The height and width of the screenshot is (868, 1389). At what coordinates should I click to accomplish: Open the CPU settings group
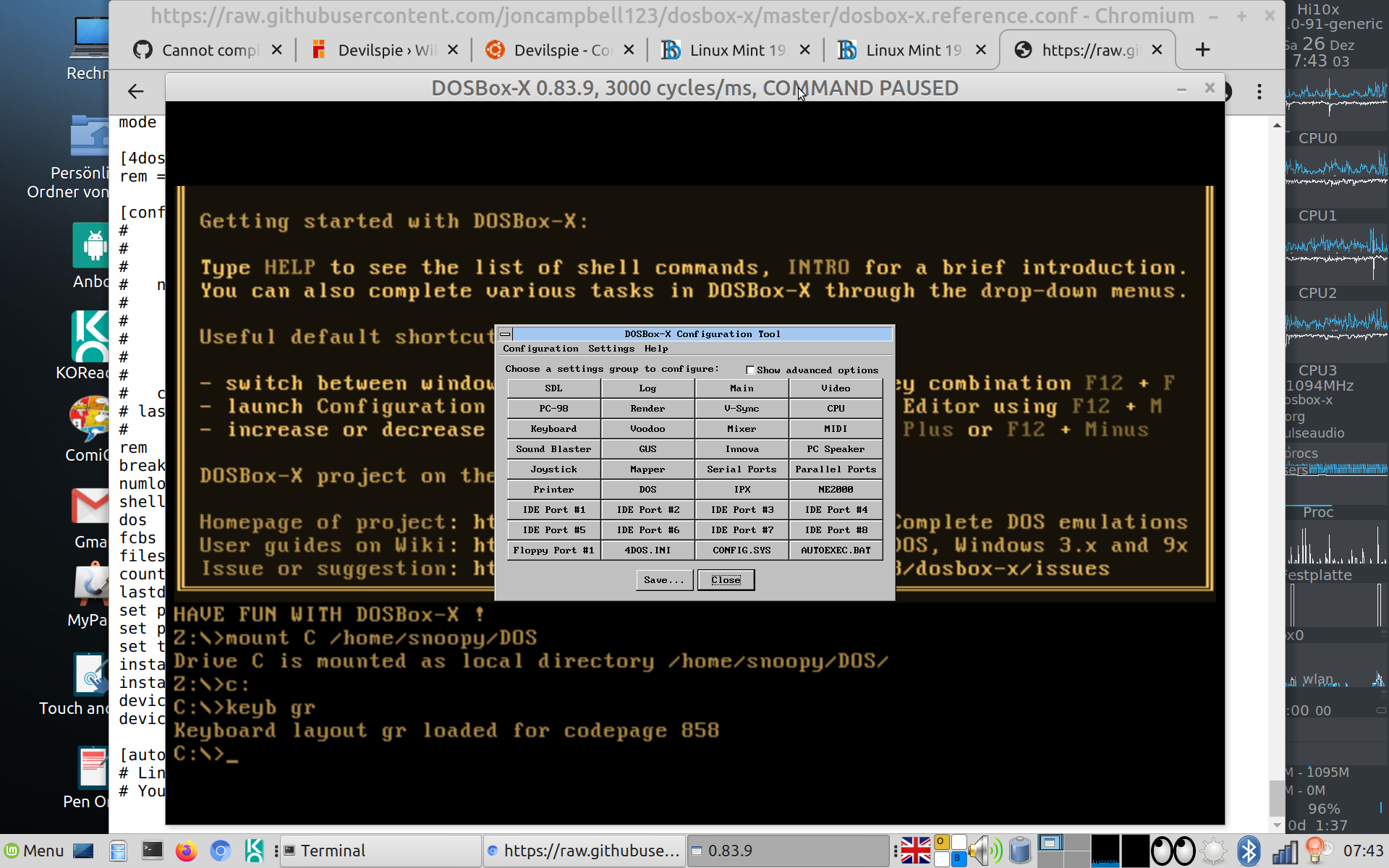[x=836, y=409]
